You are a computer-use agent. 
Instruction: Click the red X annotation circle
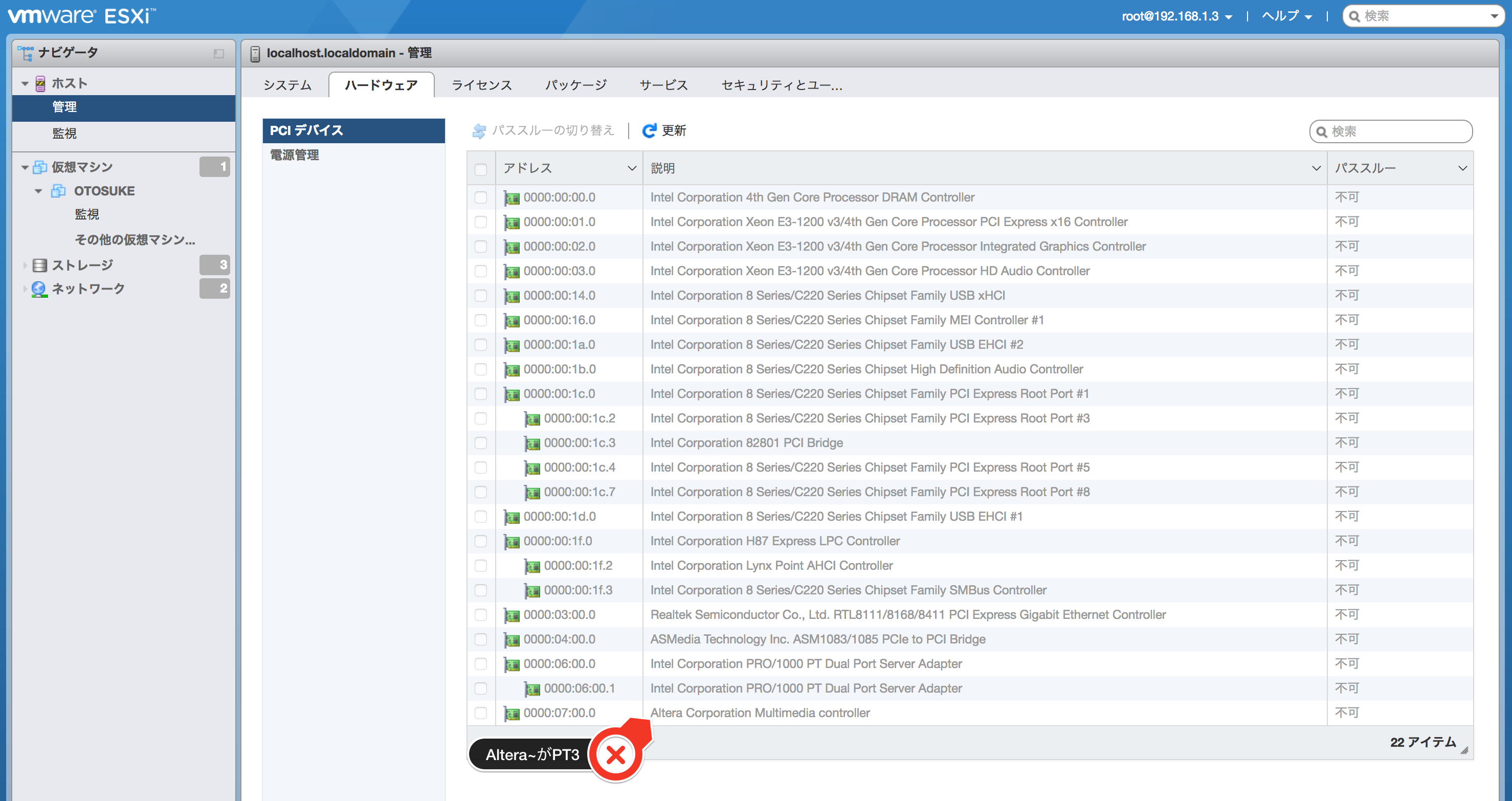pos(615,754)
